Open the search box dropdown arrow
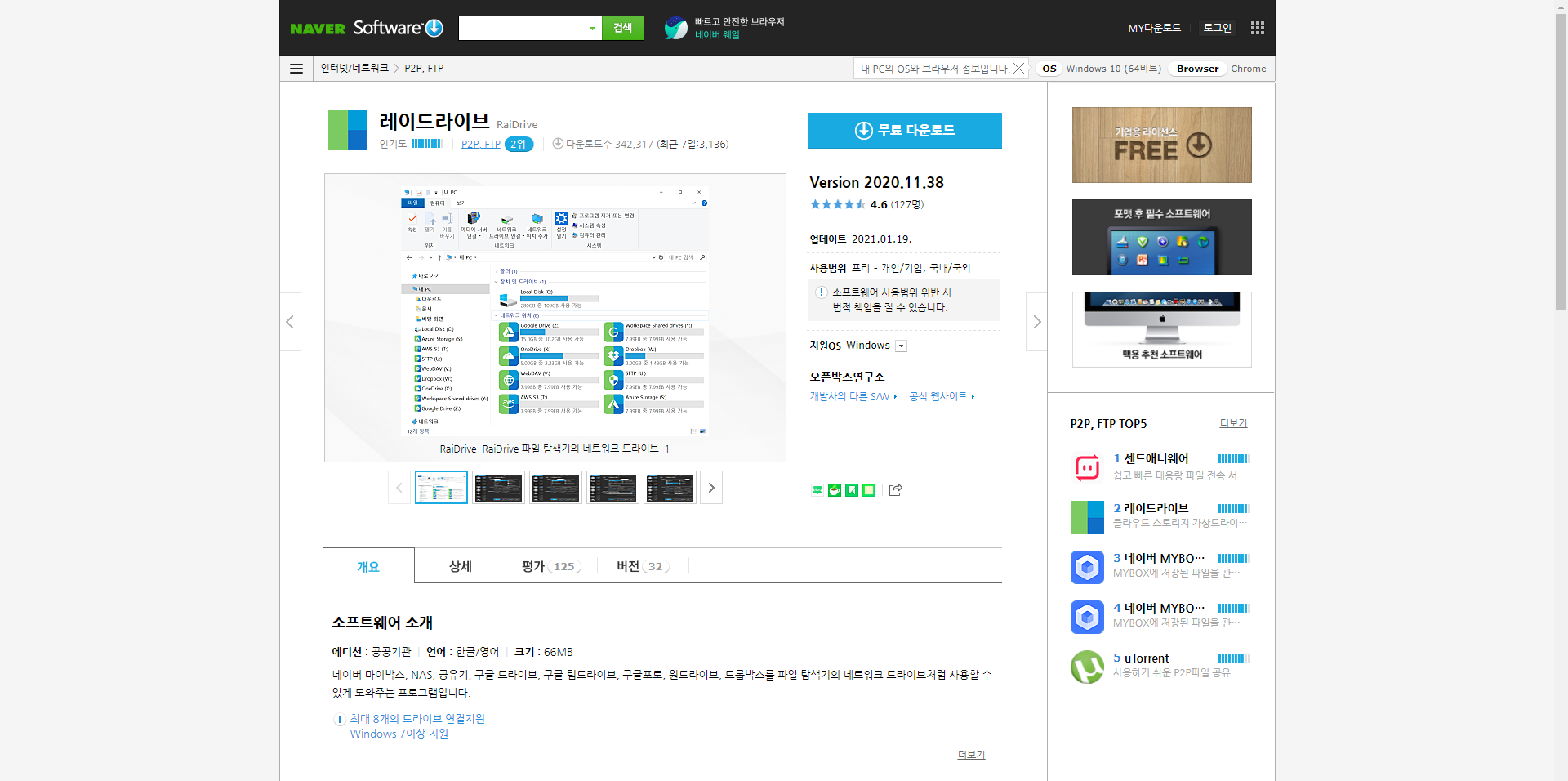 (x=592, y=29)
